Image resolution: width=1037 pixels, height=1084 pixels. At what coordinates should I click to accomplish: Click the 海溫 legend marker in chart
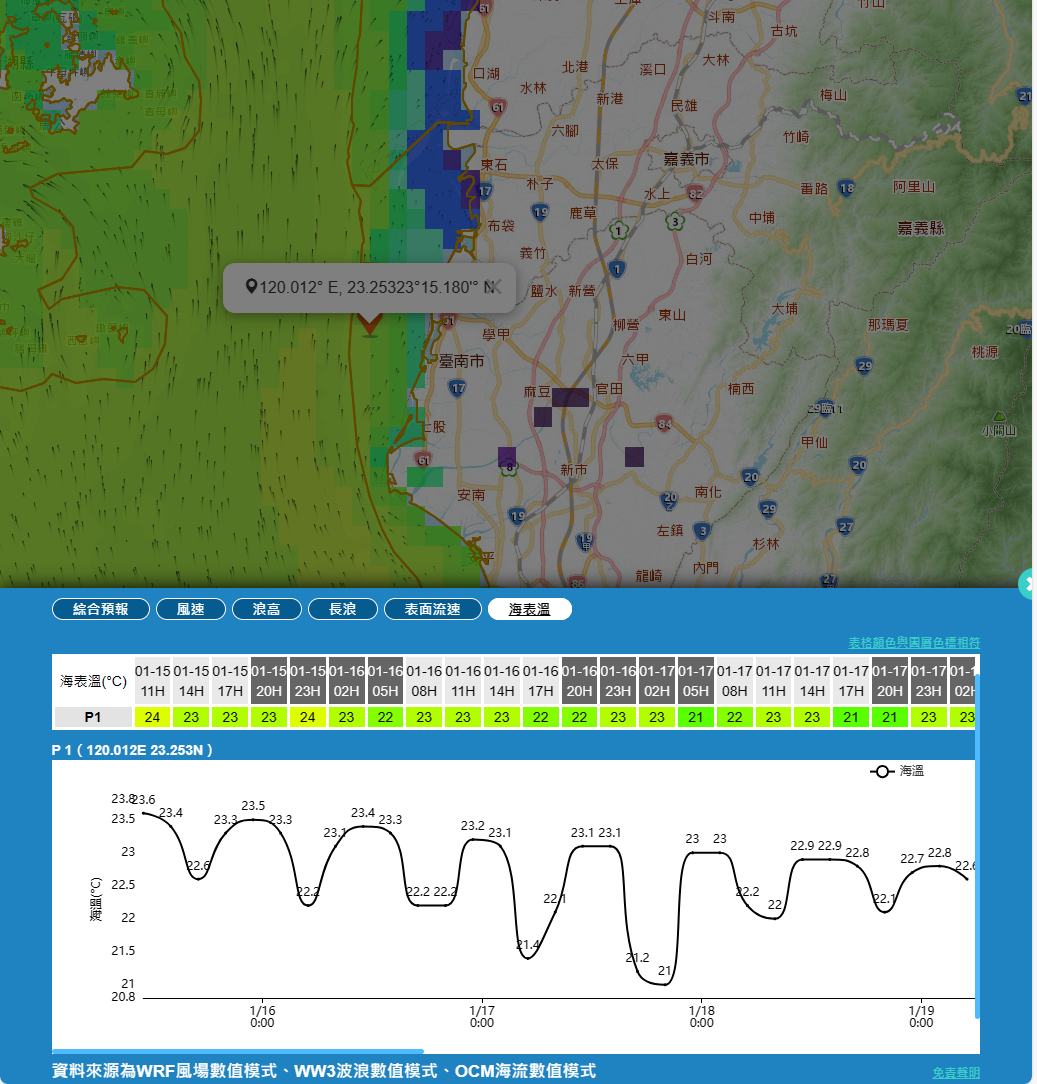(x=882, y=772)
